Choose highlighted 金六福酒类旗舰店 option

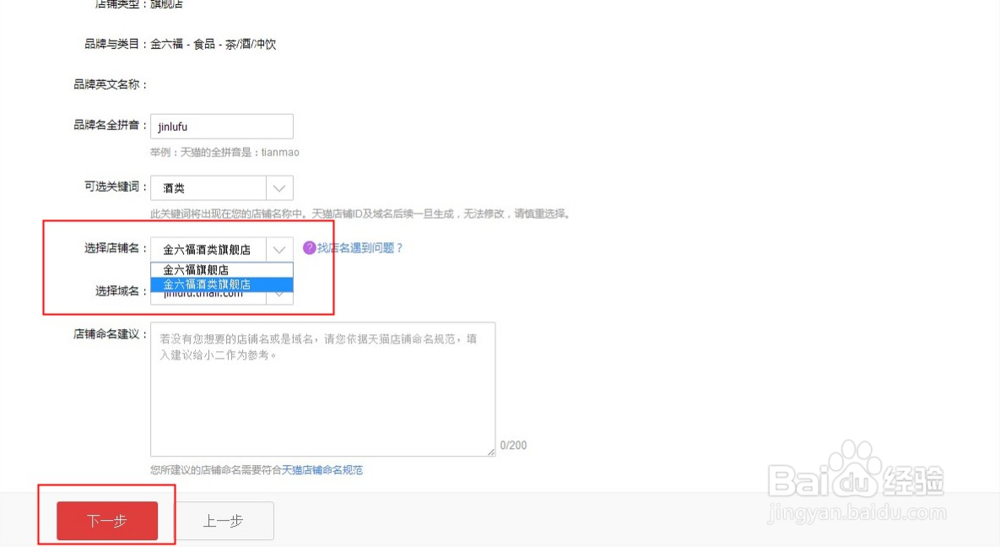click(x=221, y=284)
